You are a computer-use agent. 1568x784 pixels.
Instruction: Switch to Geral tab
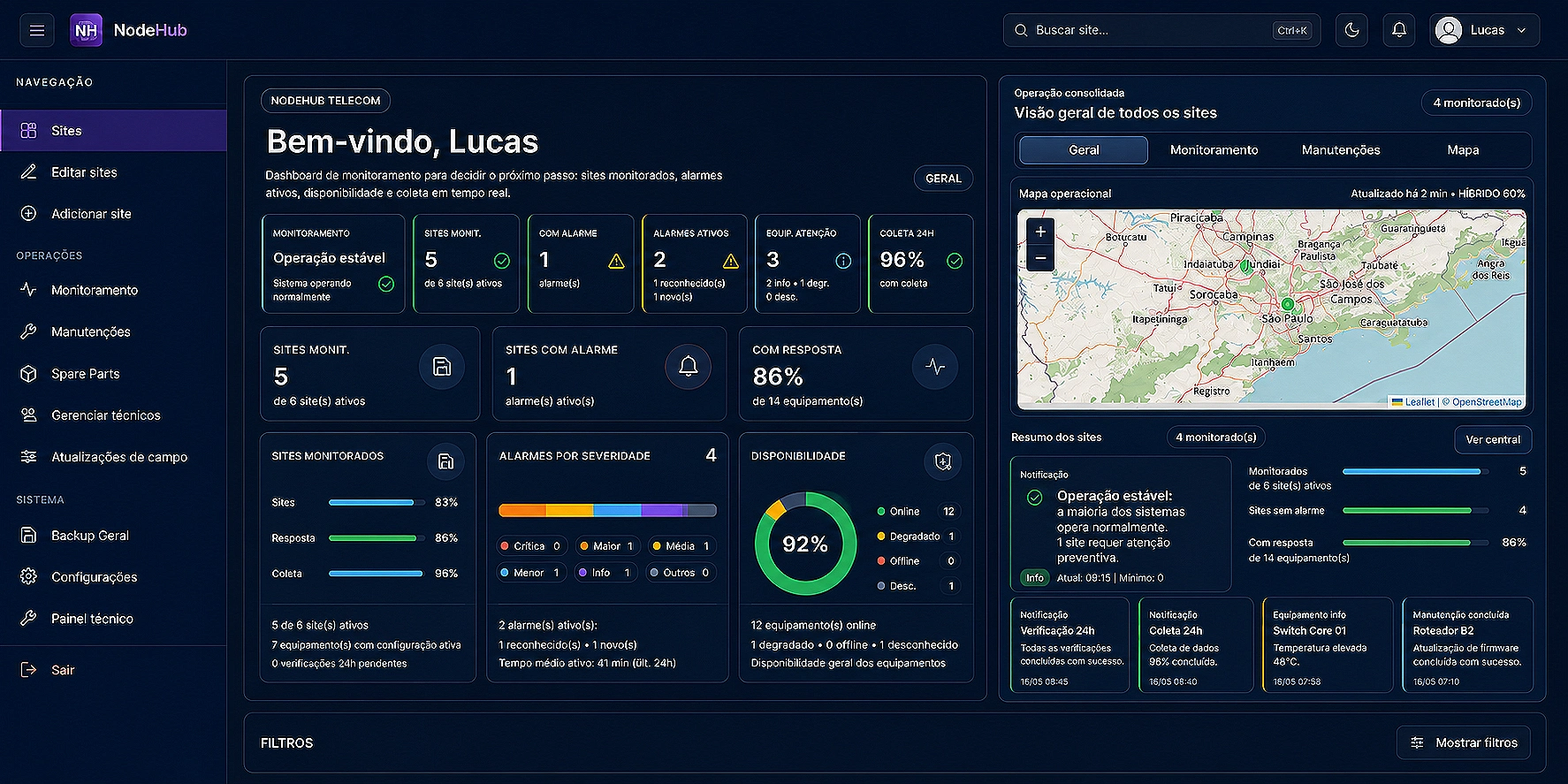pos(1084,150)
